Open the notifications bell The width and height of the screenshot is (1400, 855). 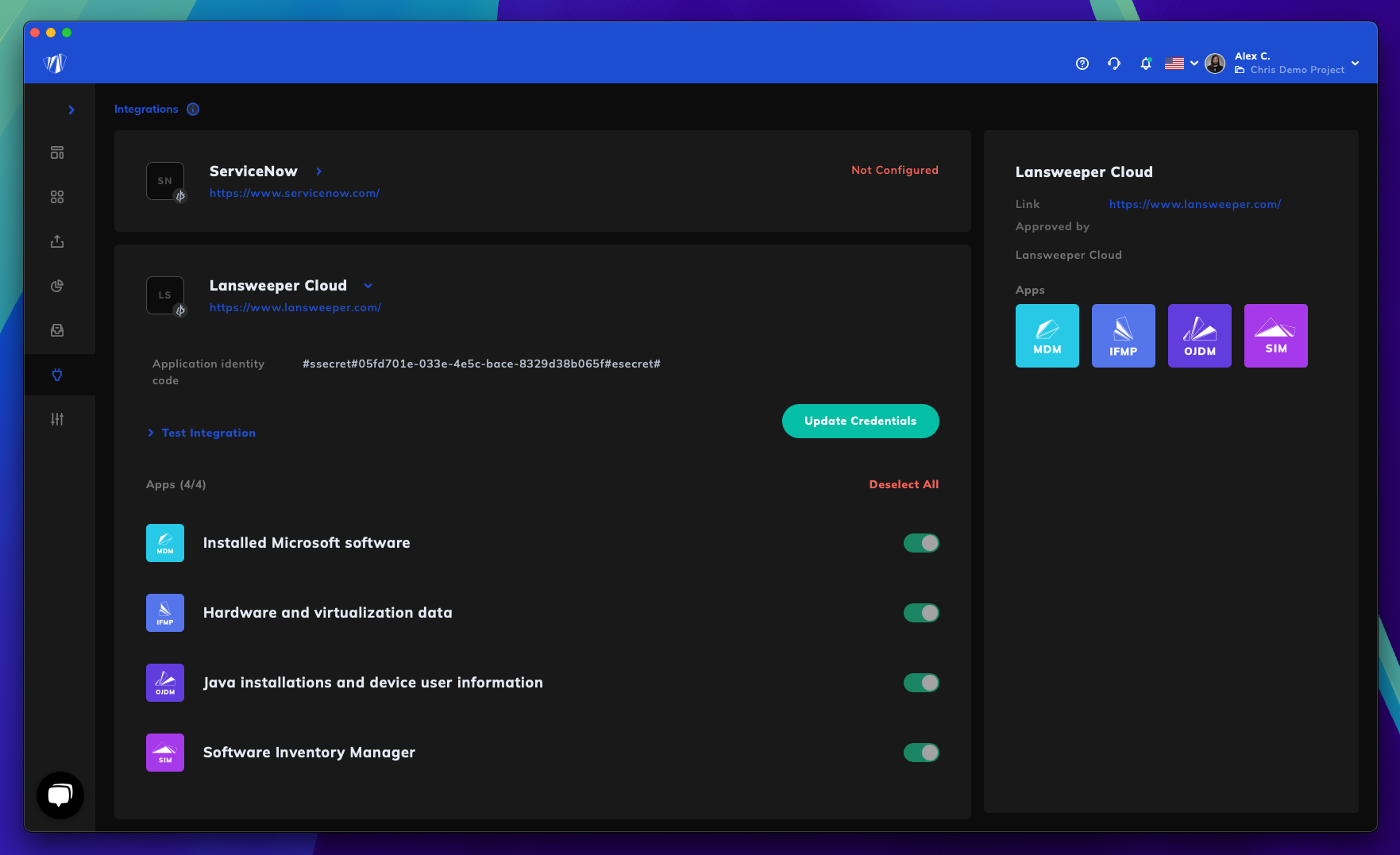[1145, 64]
